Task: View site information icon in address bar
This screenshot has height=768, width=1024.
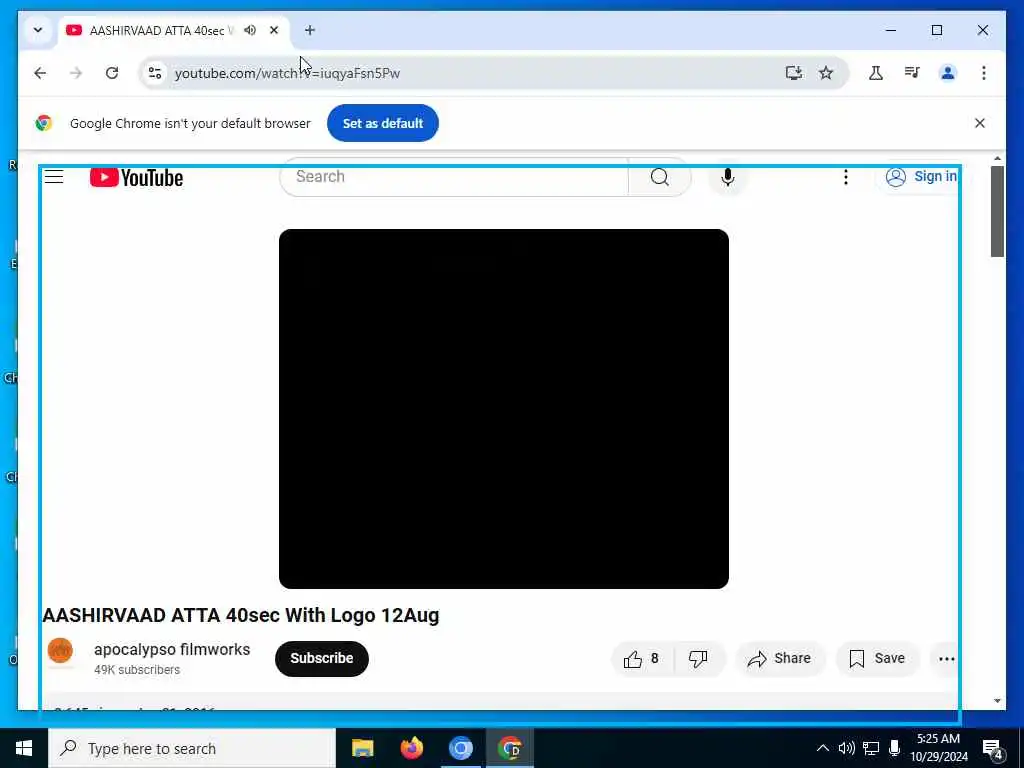Action: click(155, 73)
